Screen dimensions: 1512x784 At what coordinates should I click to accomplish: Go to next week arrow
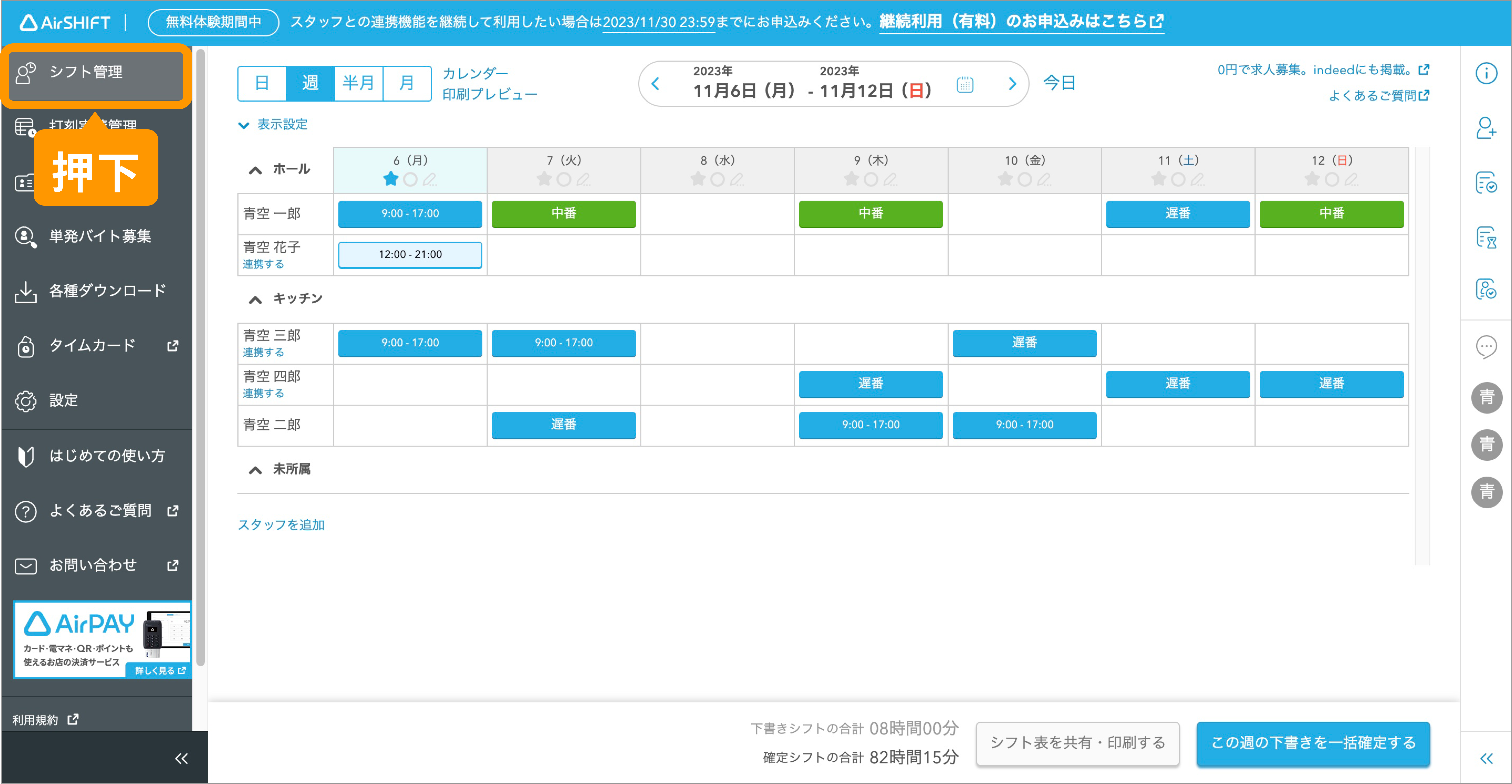point(1012,84)
